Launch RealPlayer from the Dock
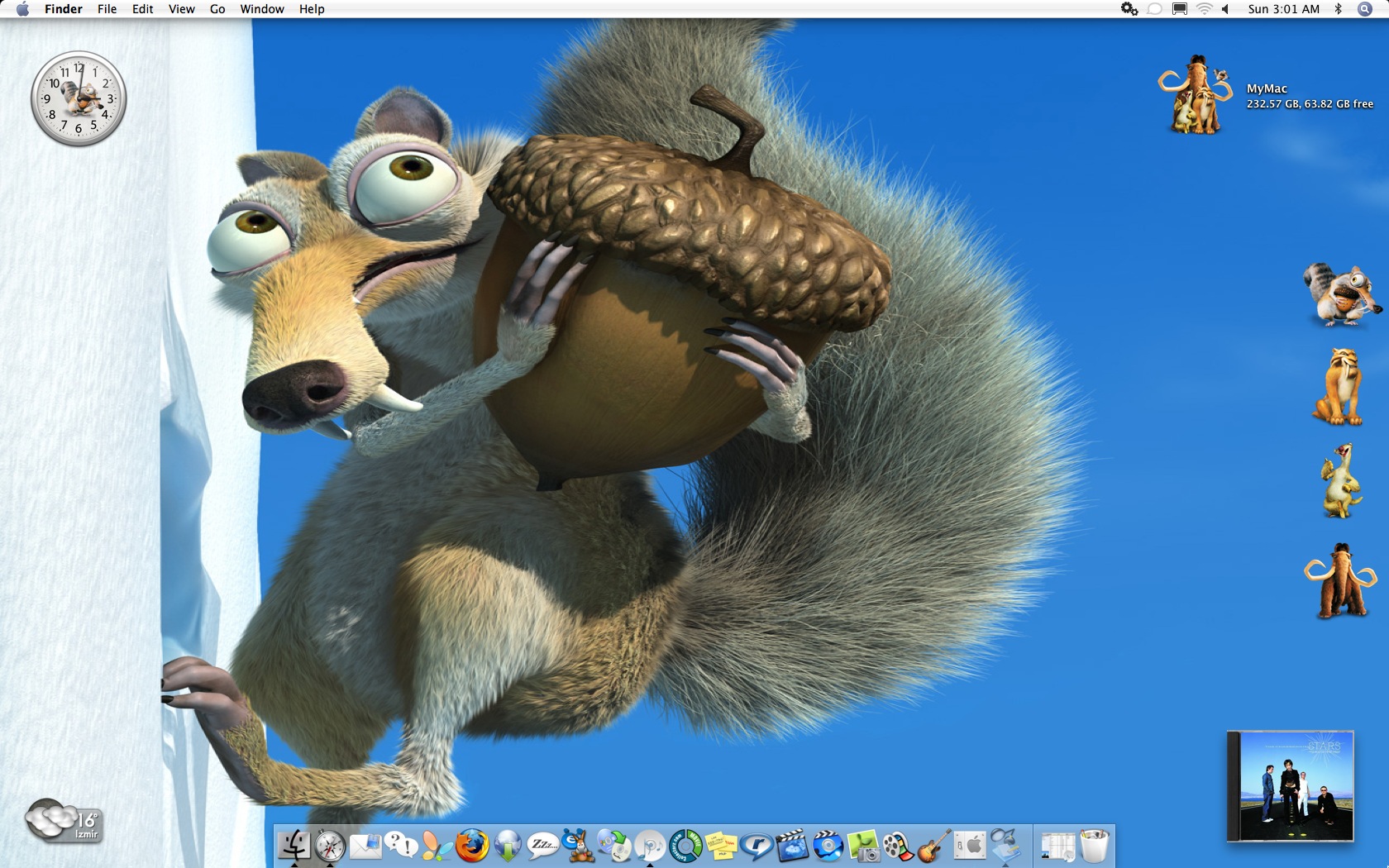Screen dimensions: 1389x868 pos(755,845)
